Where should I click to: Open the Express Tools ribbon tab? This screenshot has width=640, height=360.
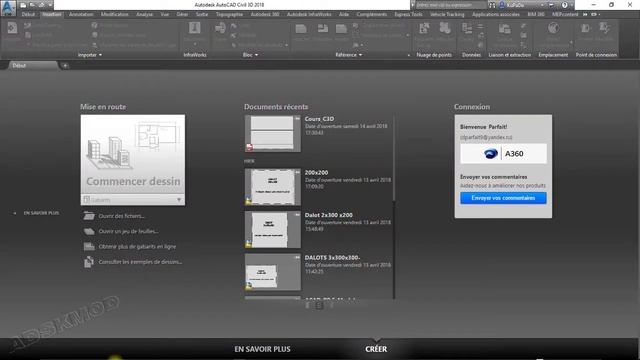coord(408,14)
